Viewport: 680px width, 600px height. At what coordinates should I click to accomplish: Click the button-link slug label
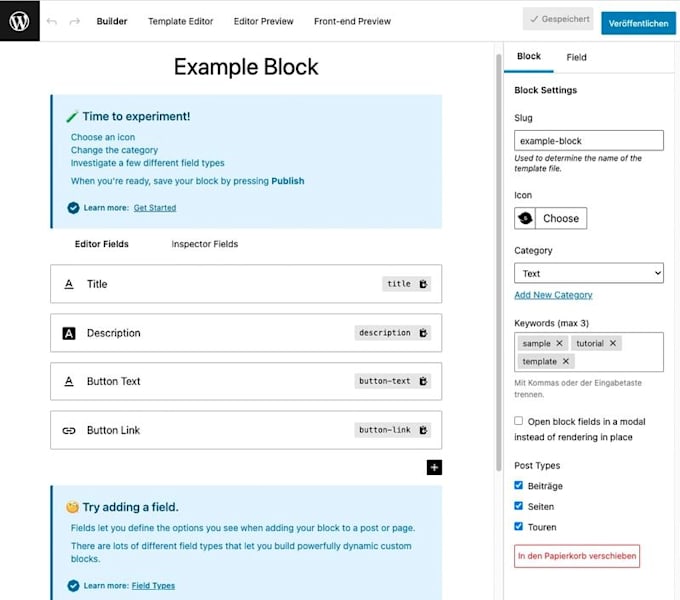pyautogui.click(x=385, y=430)
